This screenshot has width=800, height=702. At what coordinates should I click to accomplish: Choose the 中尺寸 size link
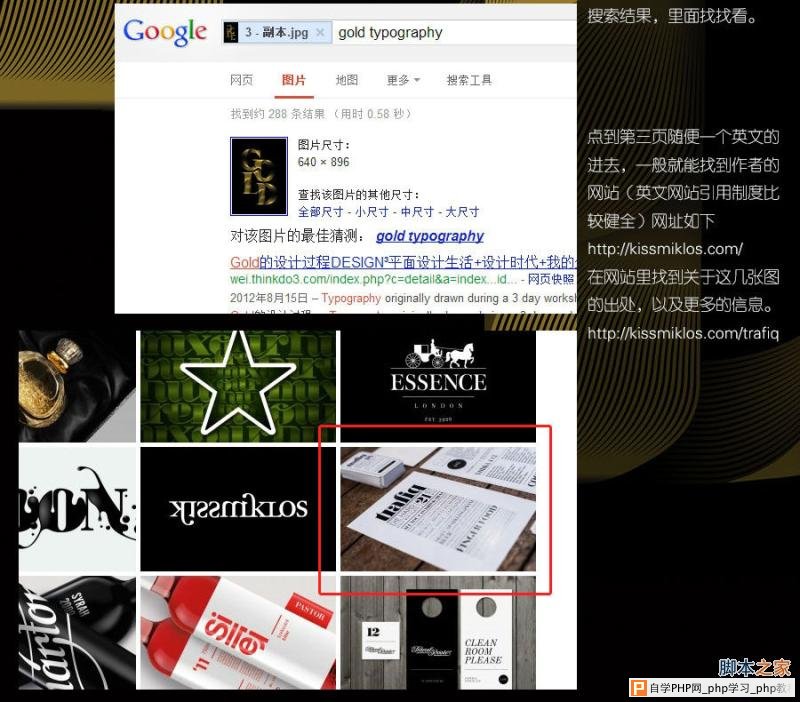point(417,211)
